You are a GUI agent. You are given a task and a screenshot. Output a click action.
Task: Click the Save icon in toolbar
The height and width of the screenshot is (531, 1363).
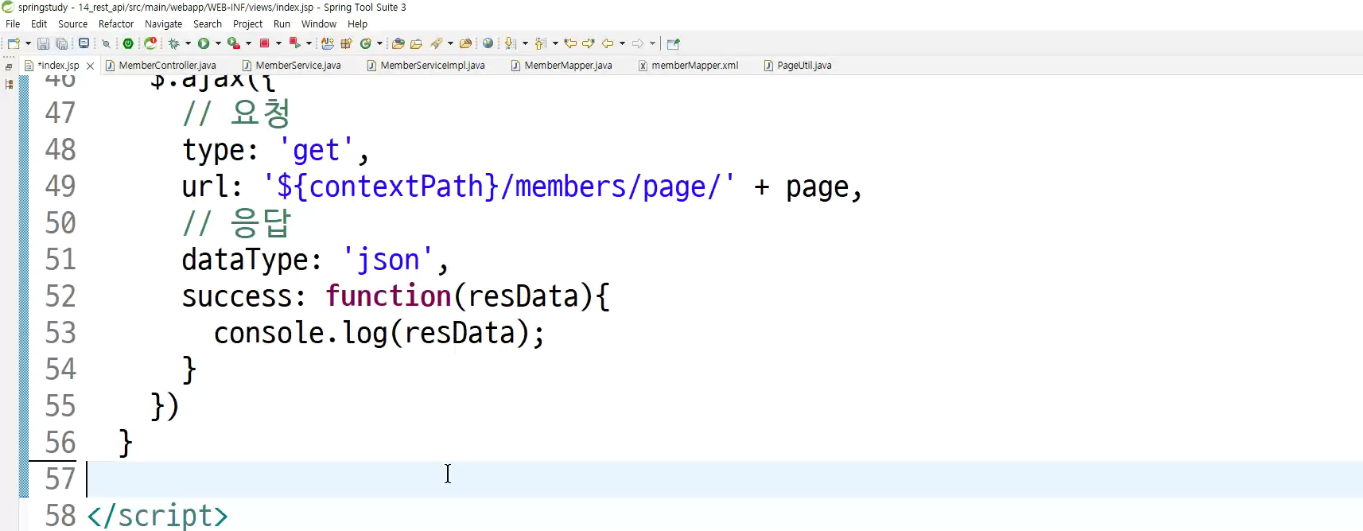point(43,43)
